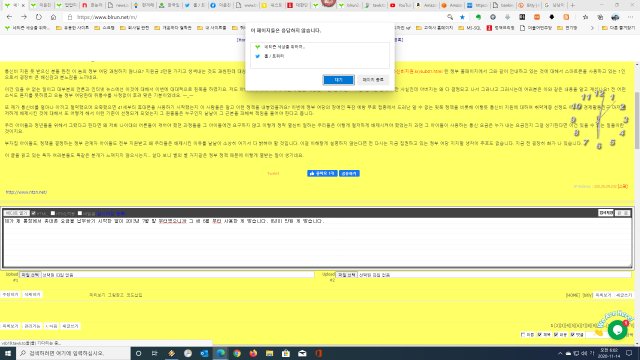This screenshot has height=360, width=640.
Task: Open Chrome from the taskbar
Action: [237, 353]
